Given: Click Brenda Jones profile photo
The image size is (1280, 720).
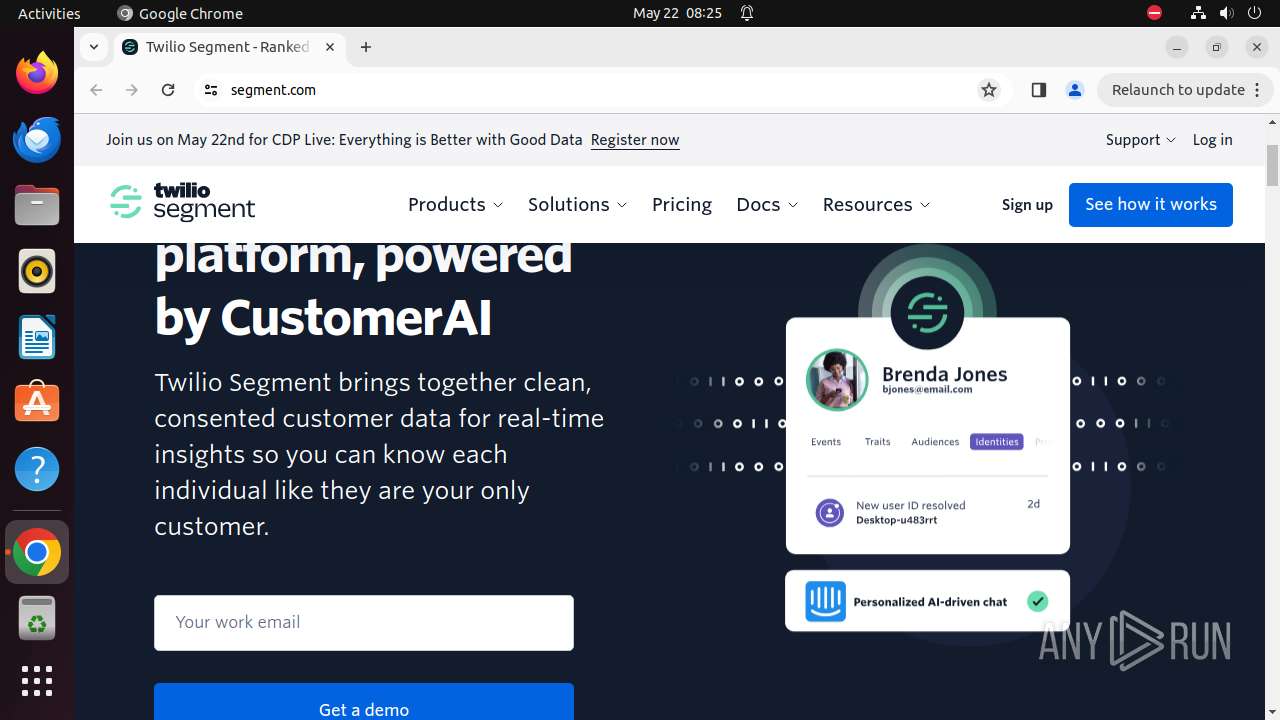Looking at the screenshot, I should click(837, 380).
